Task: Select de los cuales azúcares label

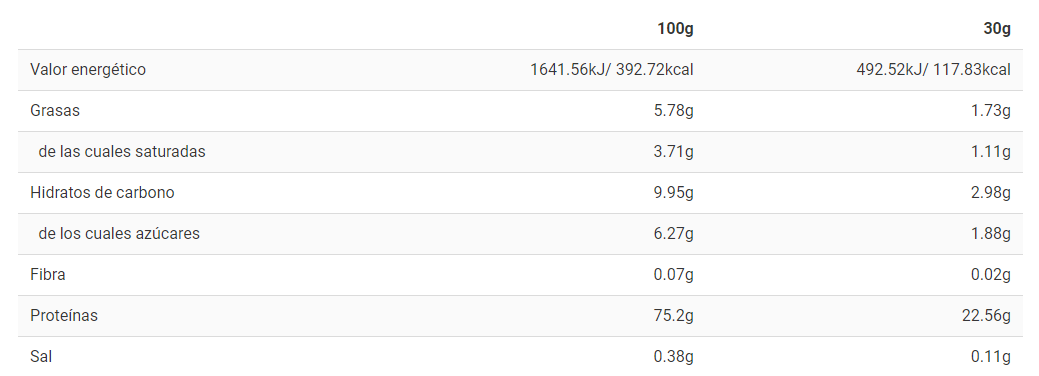Action: [x=119, y=234]
